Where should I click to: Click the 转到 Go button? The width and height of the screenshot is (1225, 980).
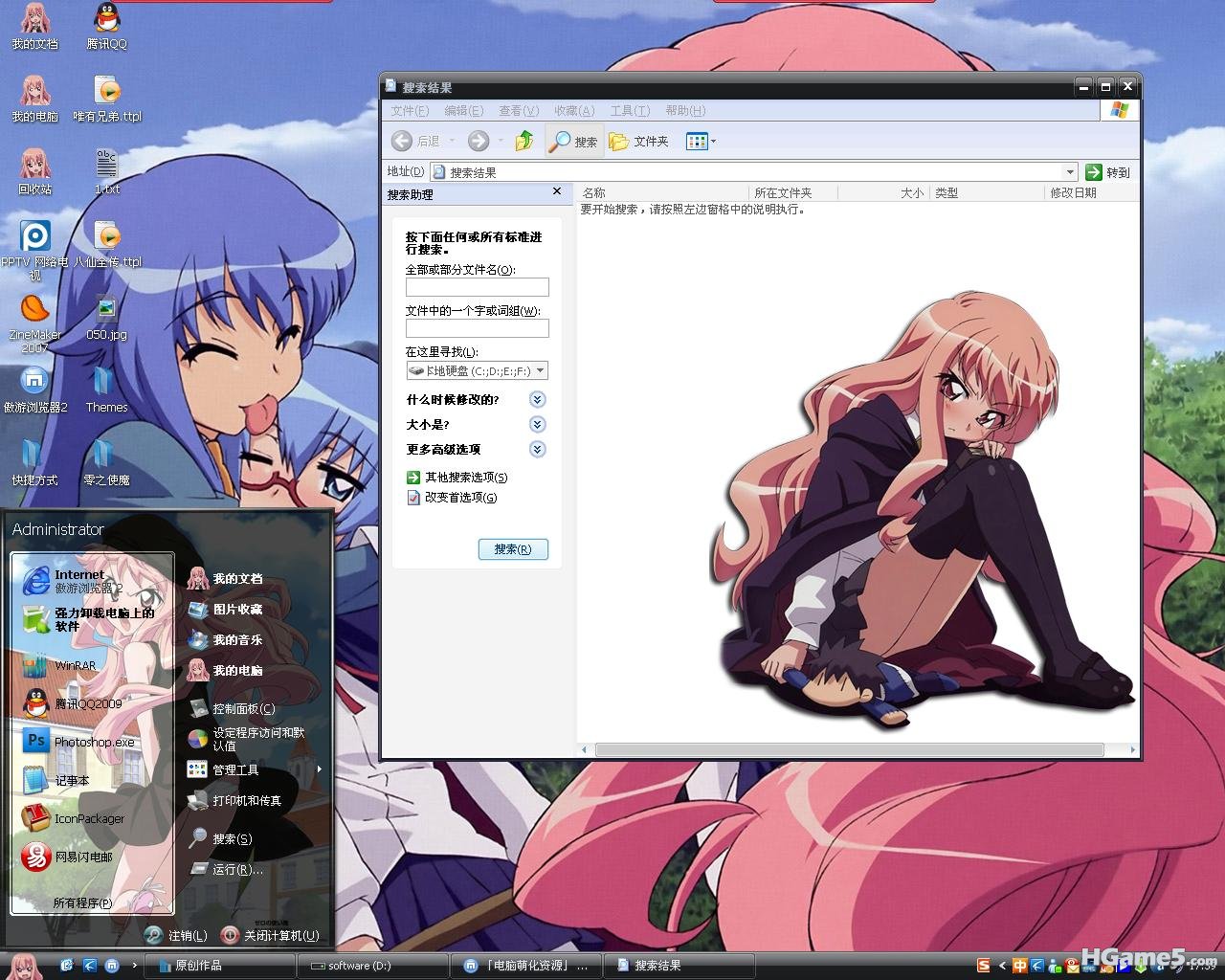pos(1107,172)
